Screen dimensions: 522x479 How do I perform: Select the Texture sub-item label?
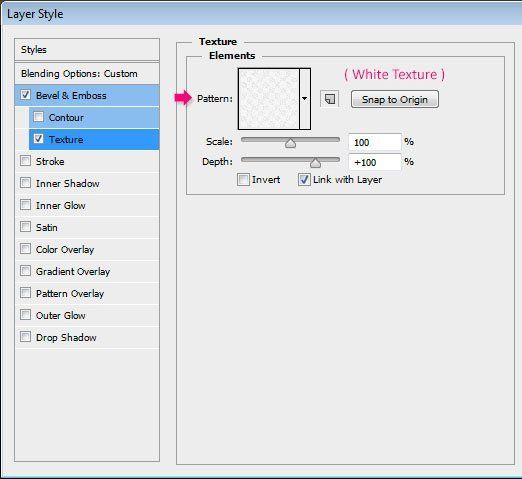pos(66,139)
